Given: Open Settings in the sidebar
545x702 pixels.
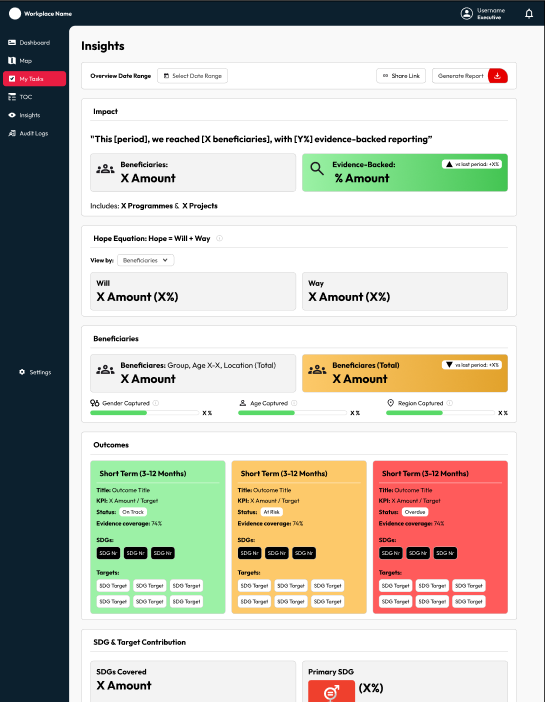Looking at the screenshot, I should pos(35,372).
